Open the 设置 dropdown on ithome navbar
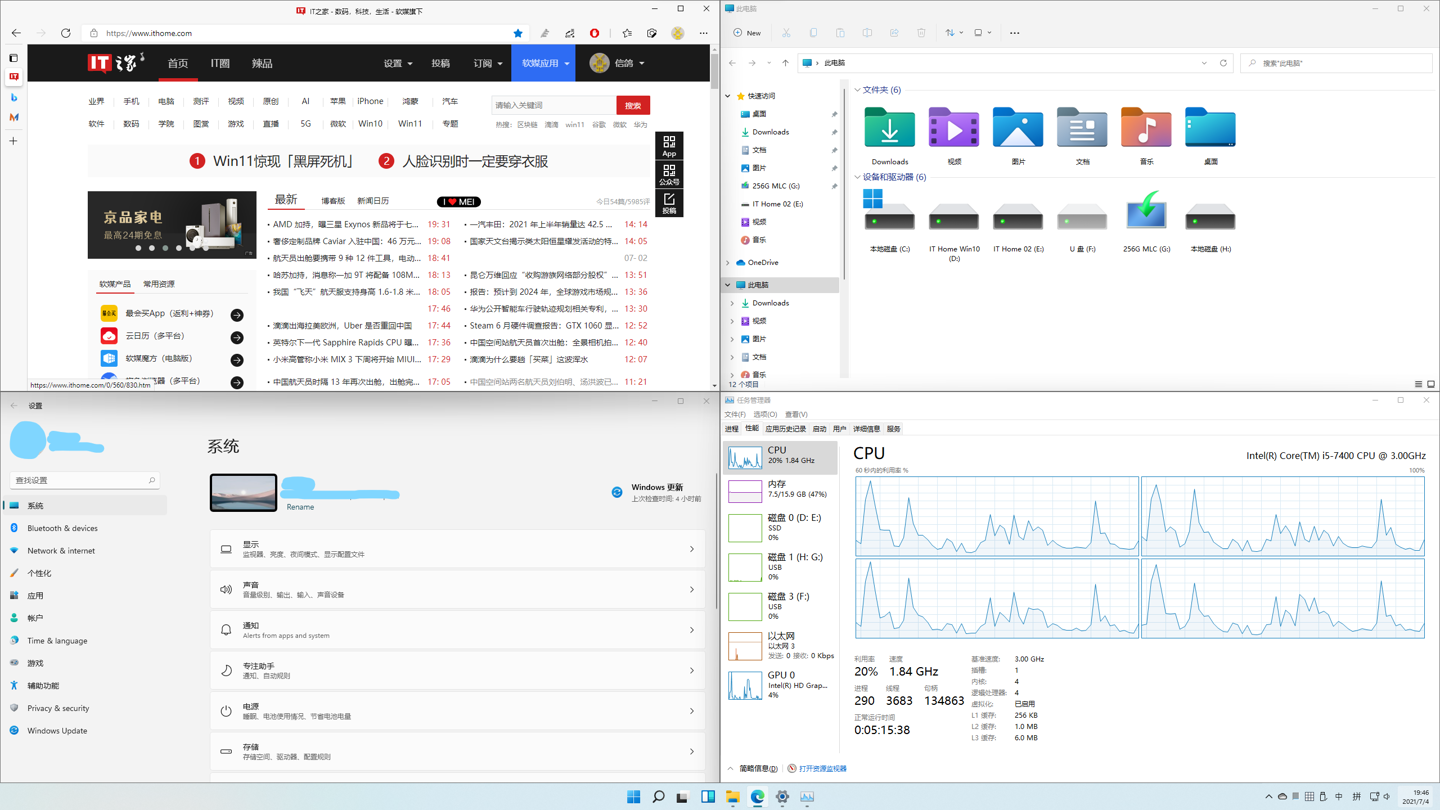 coord(398,63)
